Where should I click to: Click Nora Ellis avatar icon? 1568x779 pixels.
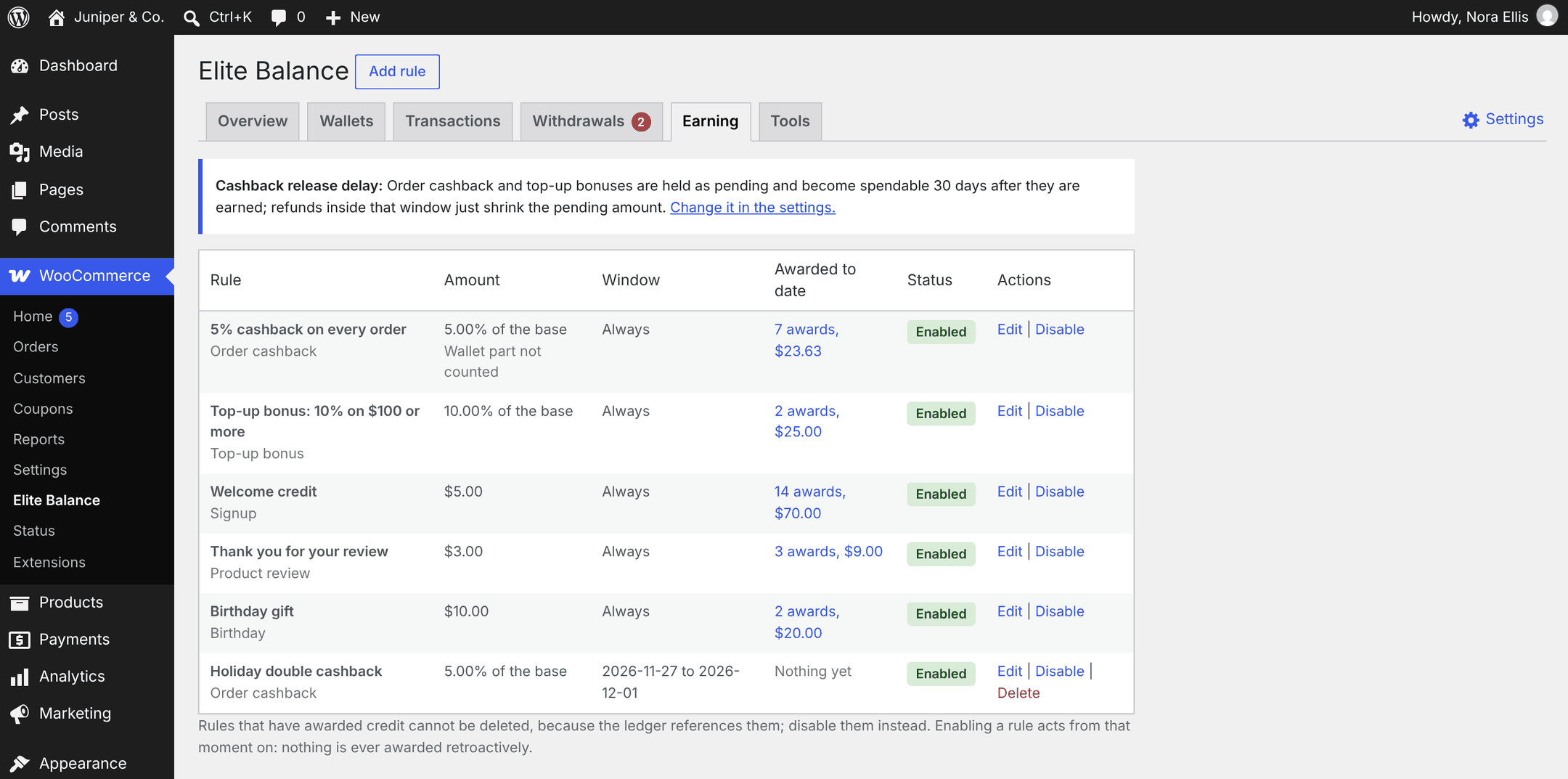(1547, 16)
